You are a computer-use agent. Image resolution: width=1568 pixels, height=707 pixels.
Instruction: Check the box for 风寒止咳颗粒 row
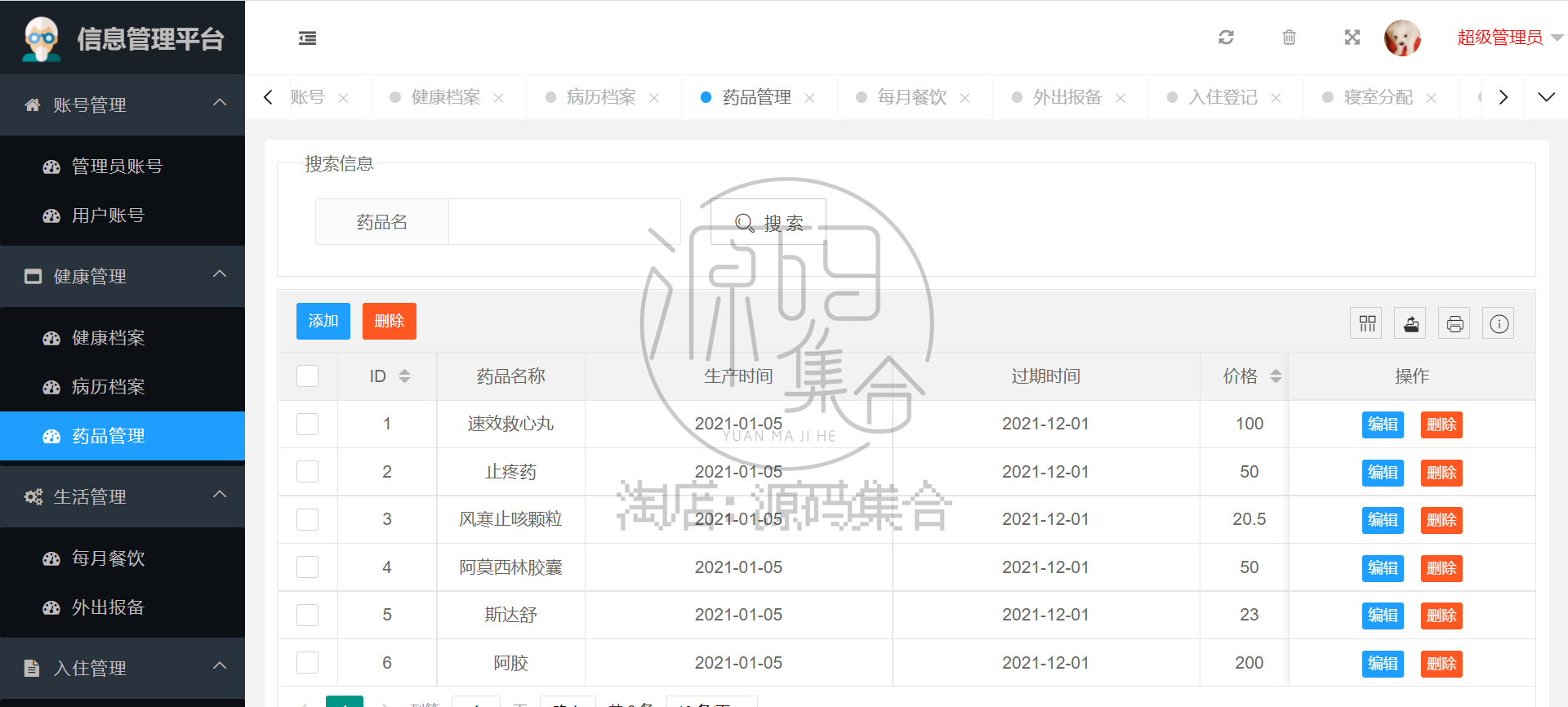coord(307,519)
